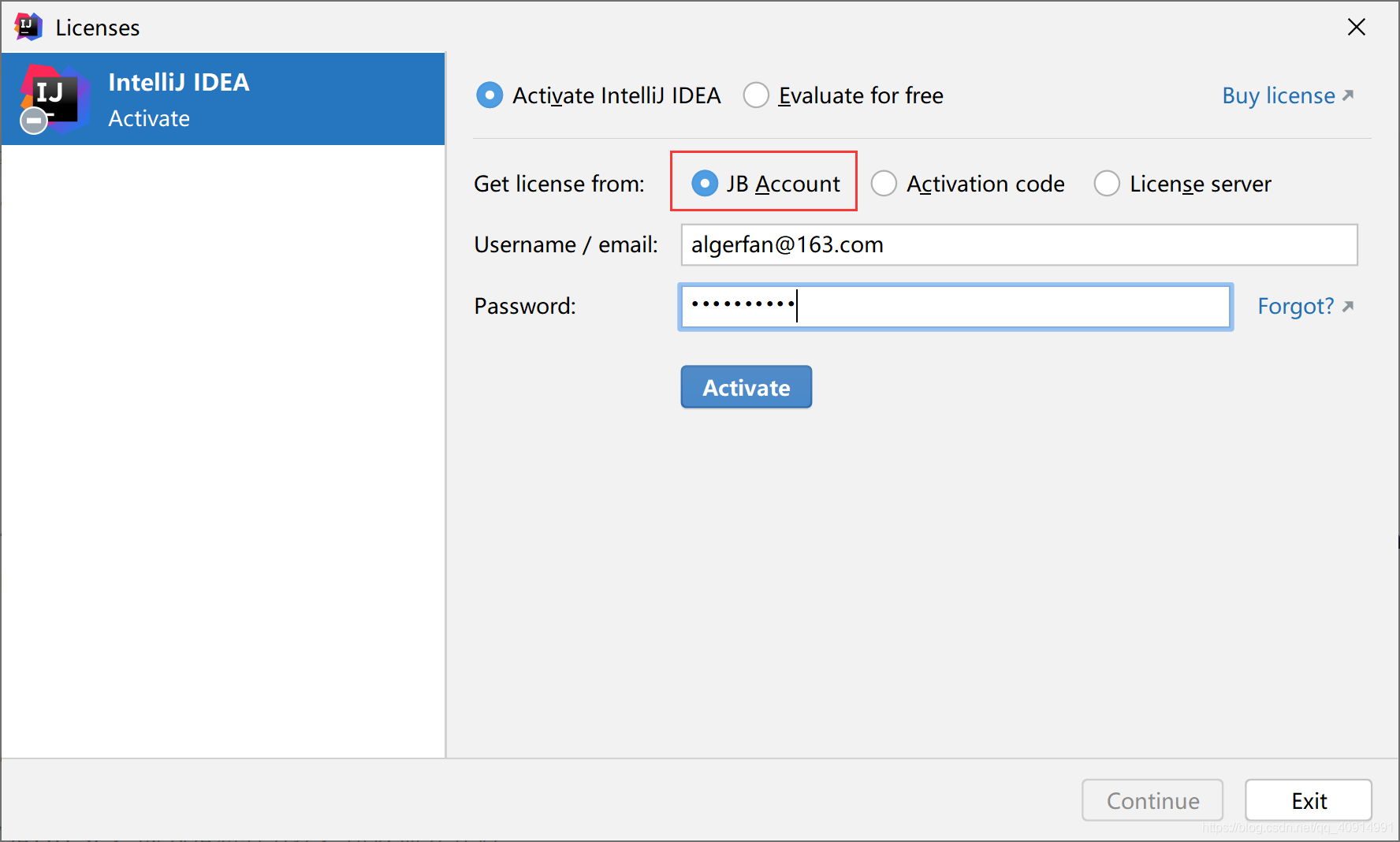Click the IntelliJ icon in the title bar
This screenshot has height=842, width=1400.
tap(28, 27)
